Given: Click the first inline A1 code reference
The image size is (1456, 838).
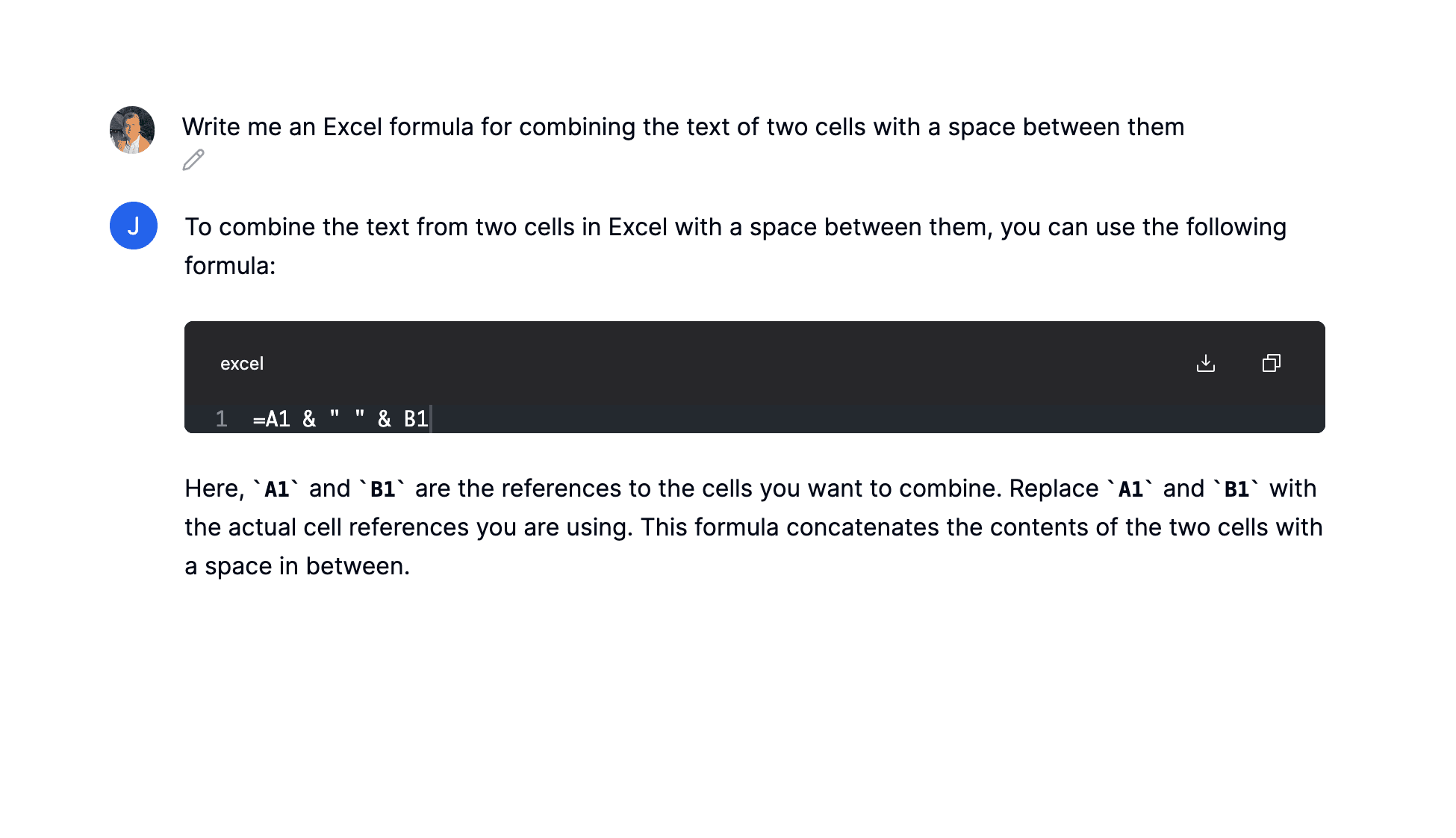Looking at the screenshot, I should coord(276,489).
